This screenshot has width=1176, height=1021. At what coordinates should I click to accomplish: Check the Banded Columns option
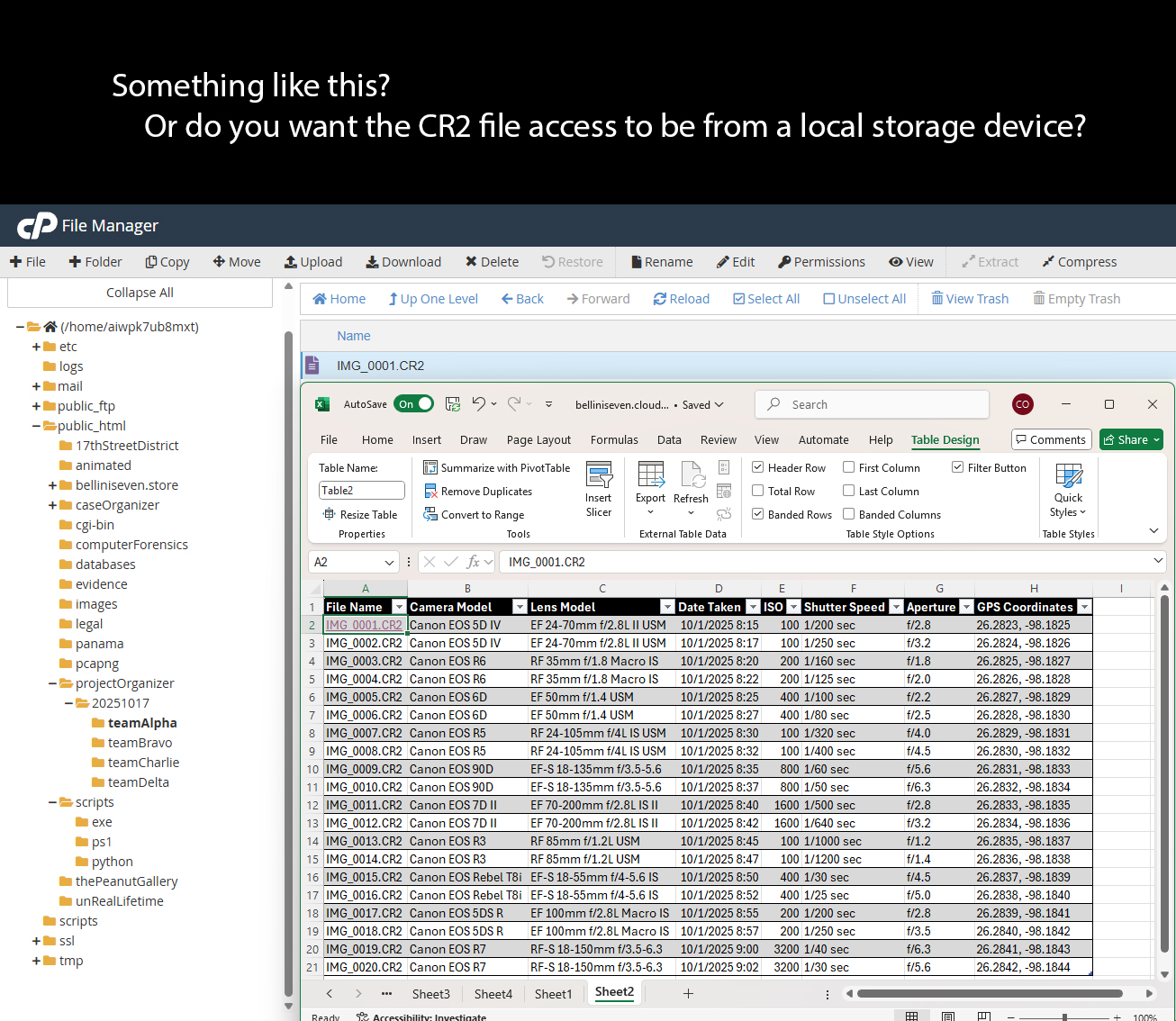(849, 514)
